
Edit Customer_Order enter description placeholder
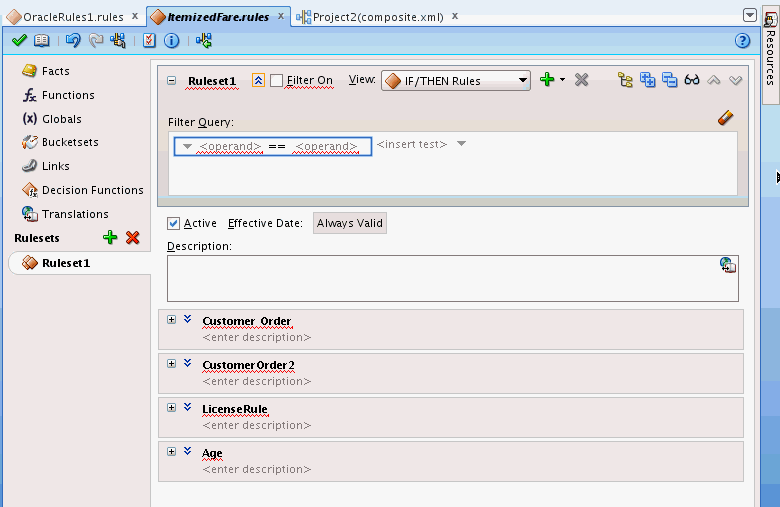257,337
